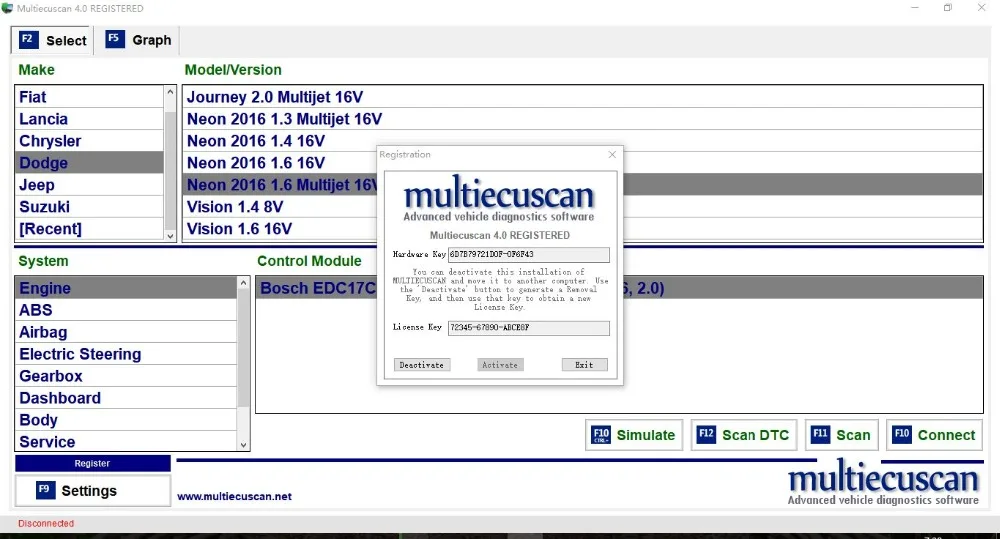Click the Register button
Viewport: 1000px width, 539px height.
tap(93, 463)
